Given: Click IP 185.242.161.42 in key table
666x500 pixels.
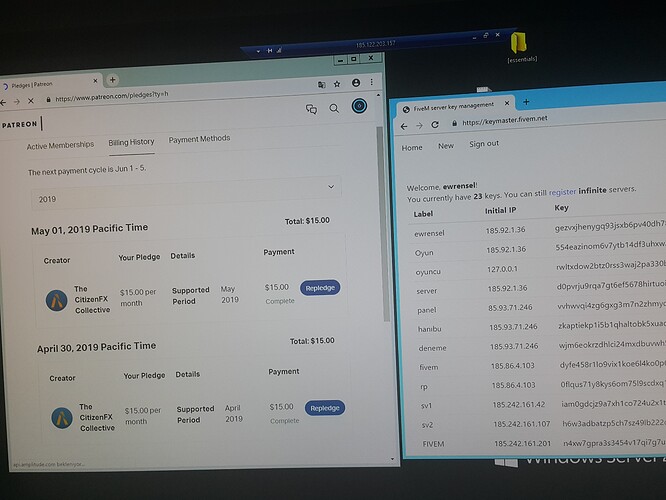Looking at the screenshot, I should (519, 404).
